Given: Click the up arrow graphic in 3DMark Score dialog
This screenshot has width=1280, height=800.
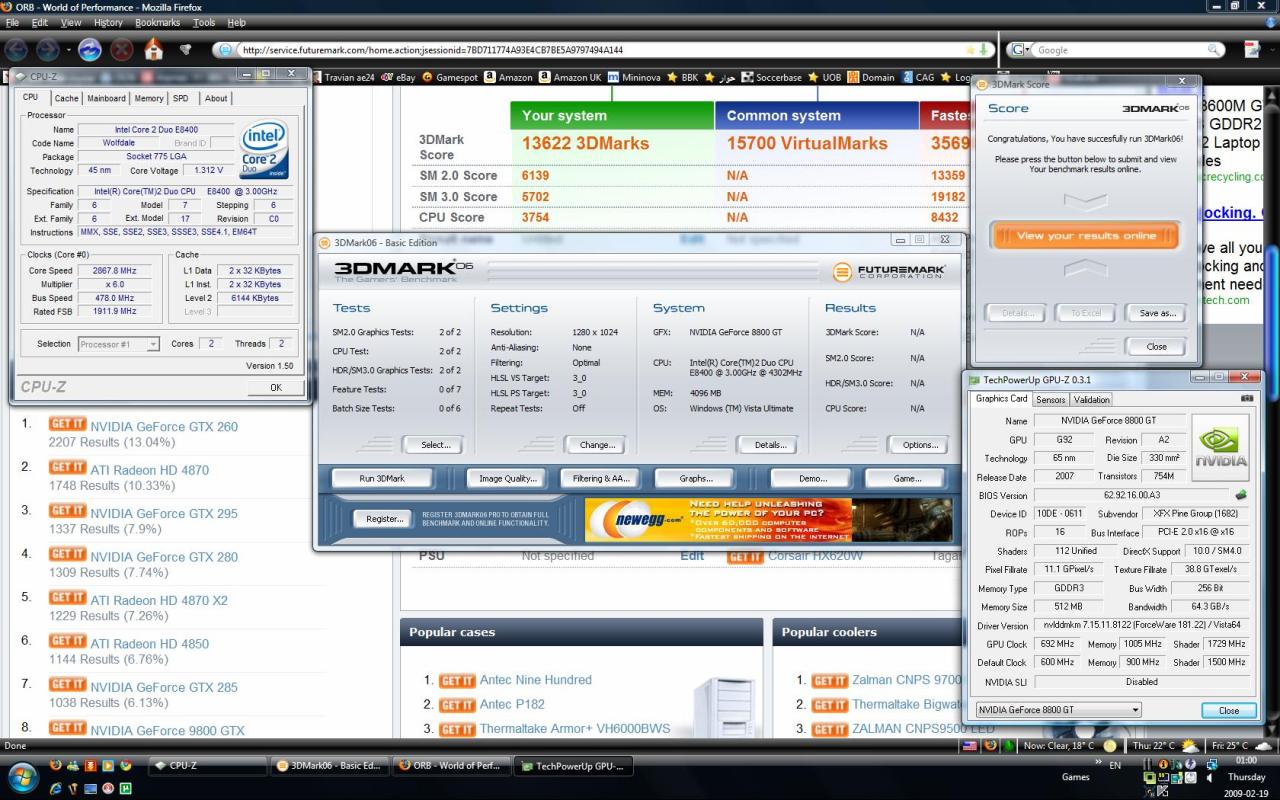Looking at the screenshot, I should pos(1085,268).
